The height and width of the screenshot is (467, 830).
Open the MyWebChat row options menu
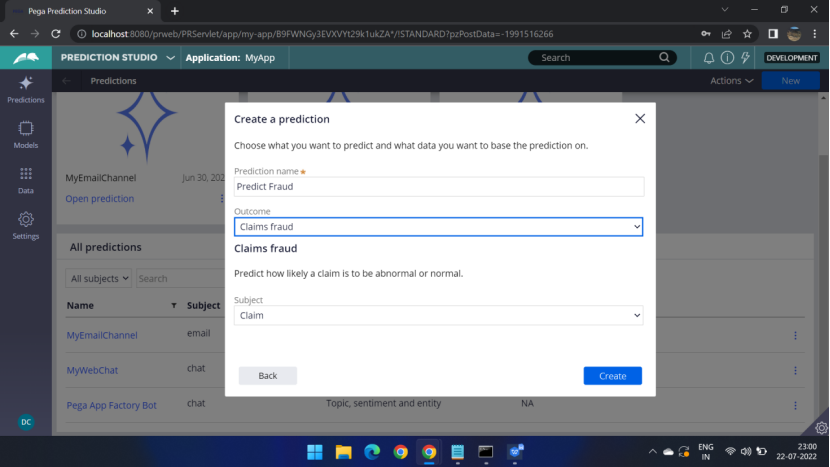click(x=795, y=371)
